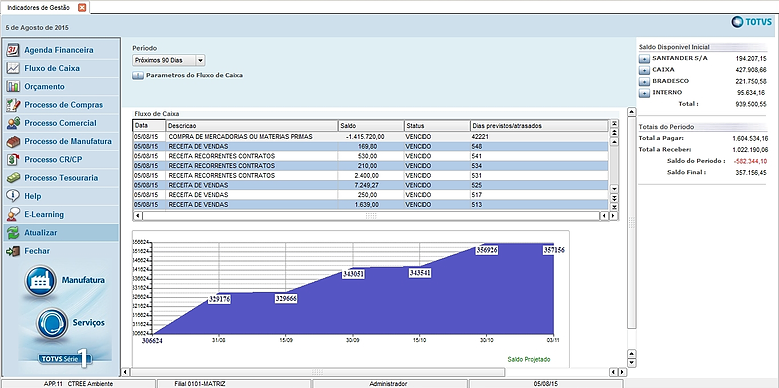Open Processo de Manufatura menu item

click(x=61, y=142)
